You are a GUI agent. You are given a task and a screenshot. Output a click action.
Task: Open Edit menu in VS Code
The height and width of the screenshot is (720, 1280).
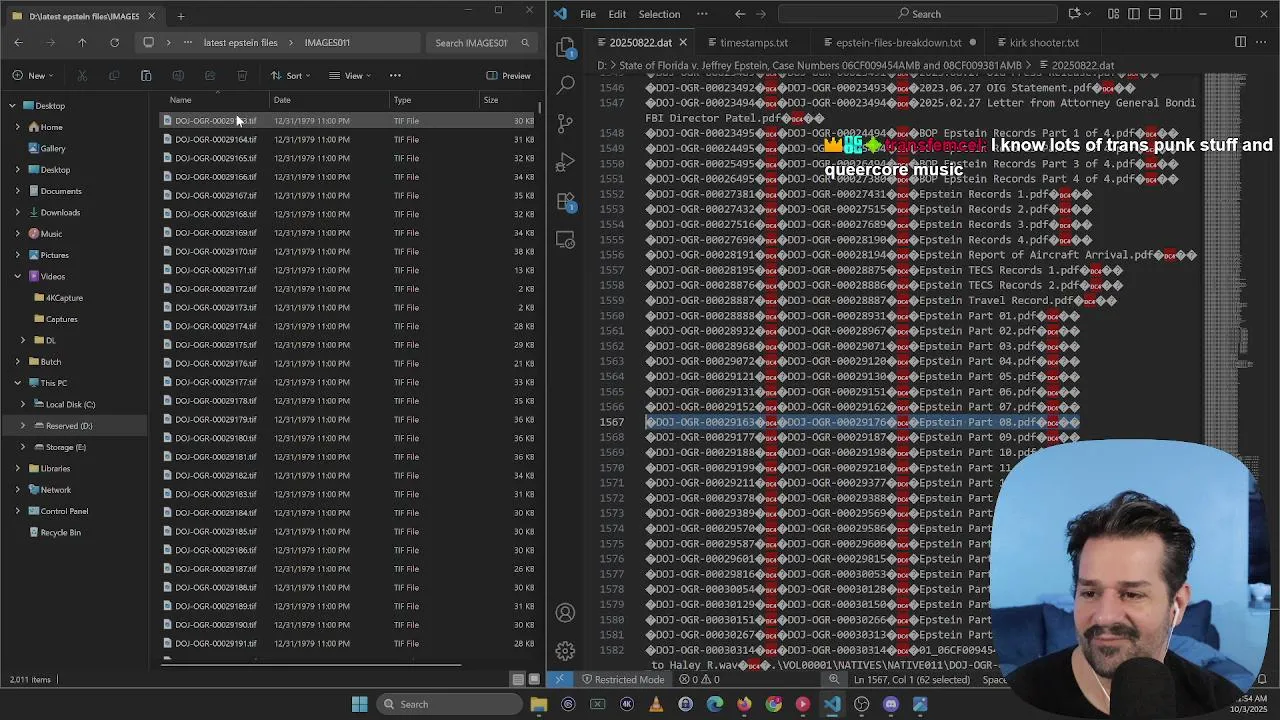[x=617, y=14]
